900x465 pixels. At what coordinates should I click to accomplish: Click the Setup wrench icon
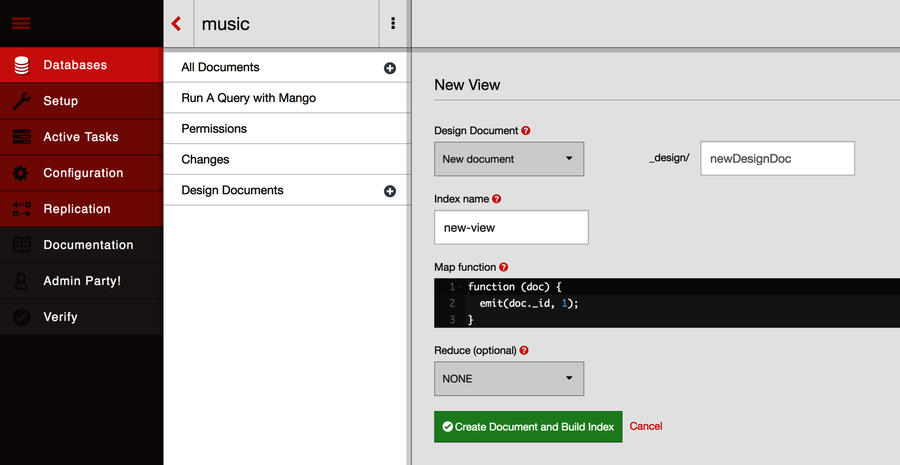[x=22, y=101]
